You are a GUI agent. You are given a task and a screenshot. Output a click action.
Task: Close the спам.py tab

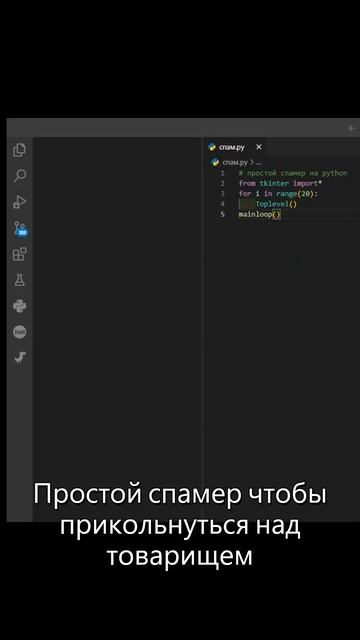click(258, 147)
